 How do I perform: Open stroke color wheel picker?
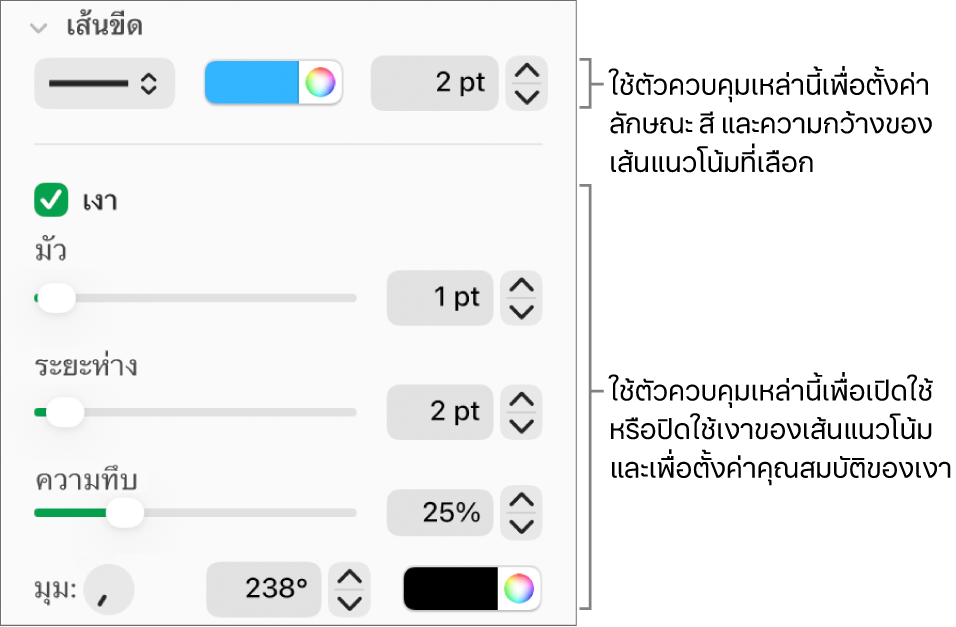[320, 82]
